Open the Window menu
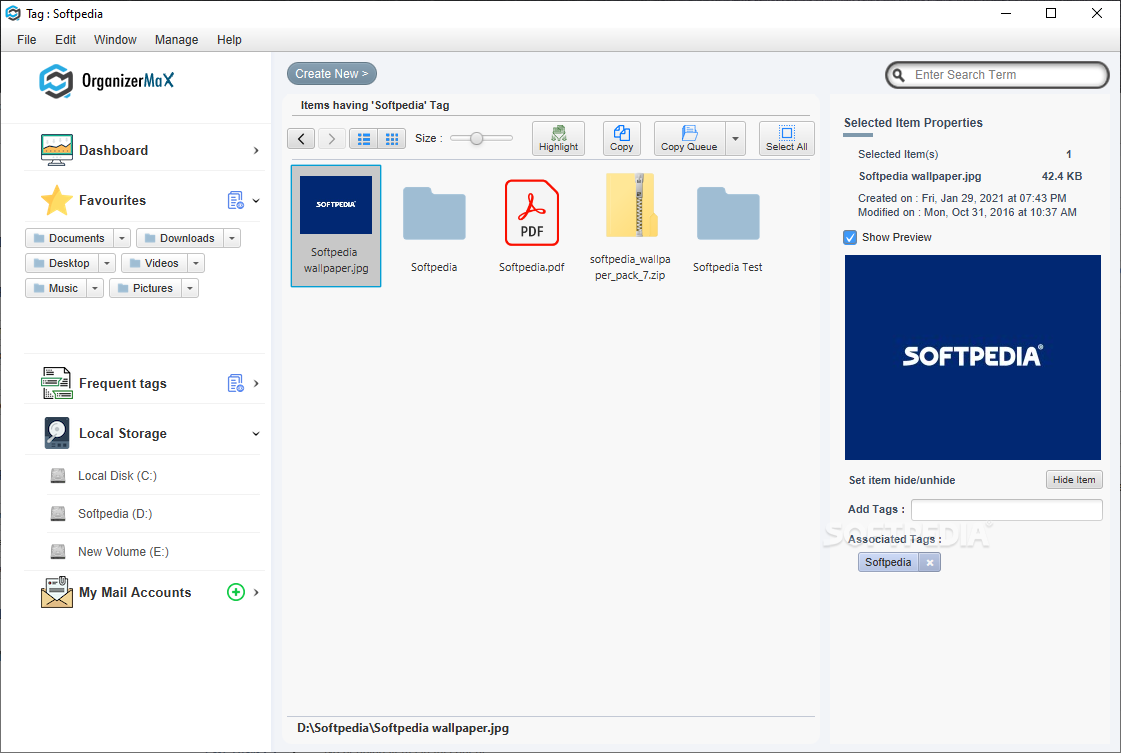 tap(115, 40)
